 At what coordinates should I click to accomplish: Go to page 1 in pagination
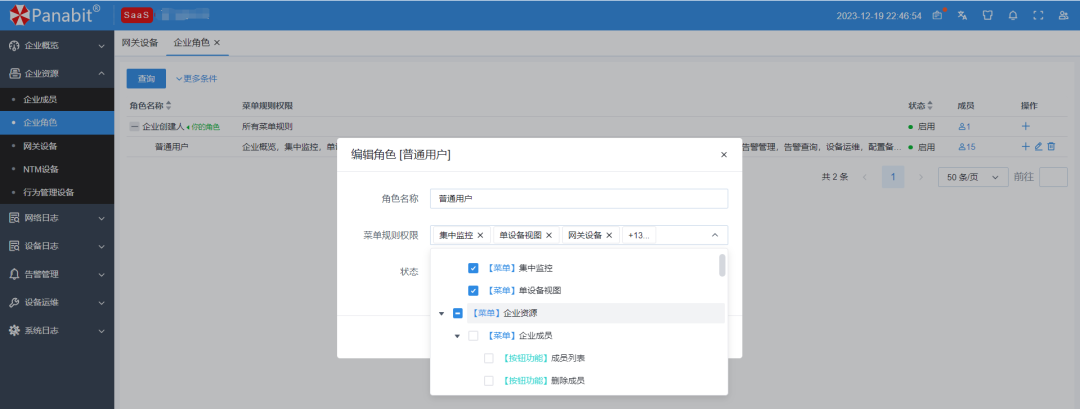(x=893, y=177)
